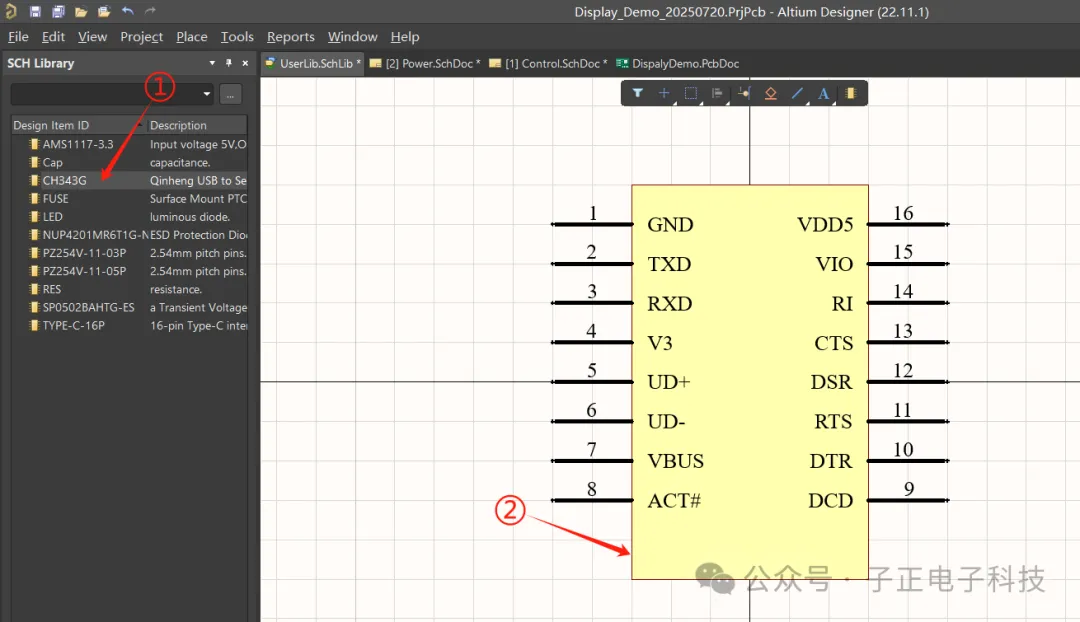Select the PZ254V-11-03P component row
The height and width of the screenshot is (622, 1080).
pos(129,253)
